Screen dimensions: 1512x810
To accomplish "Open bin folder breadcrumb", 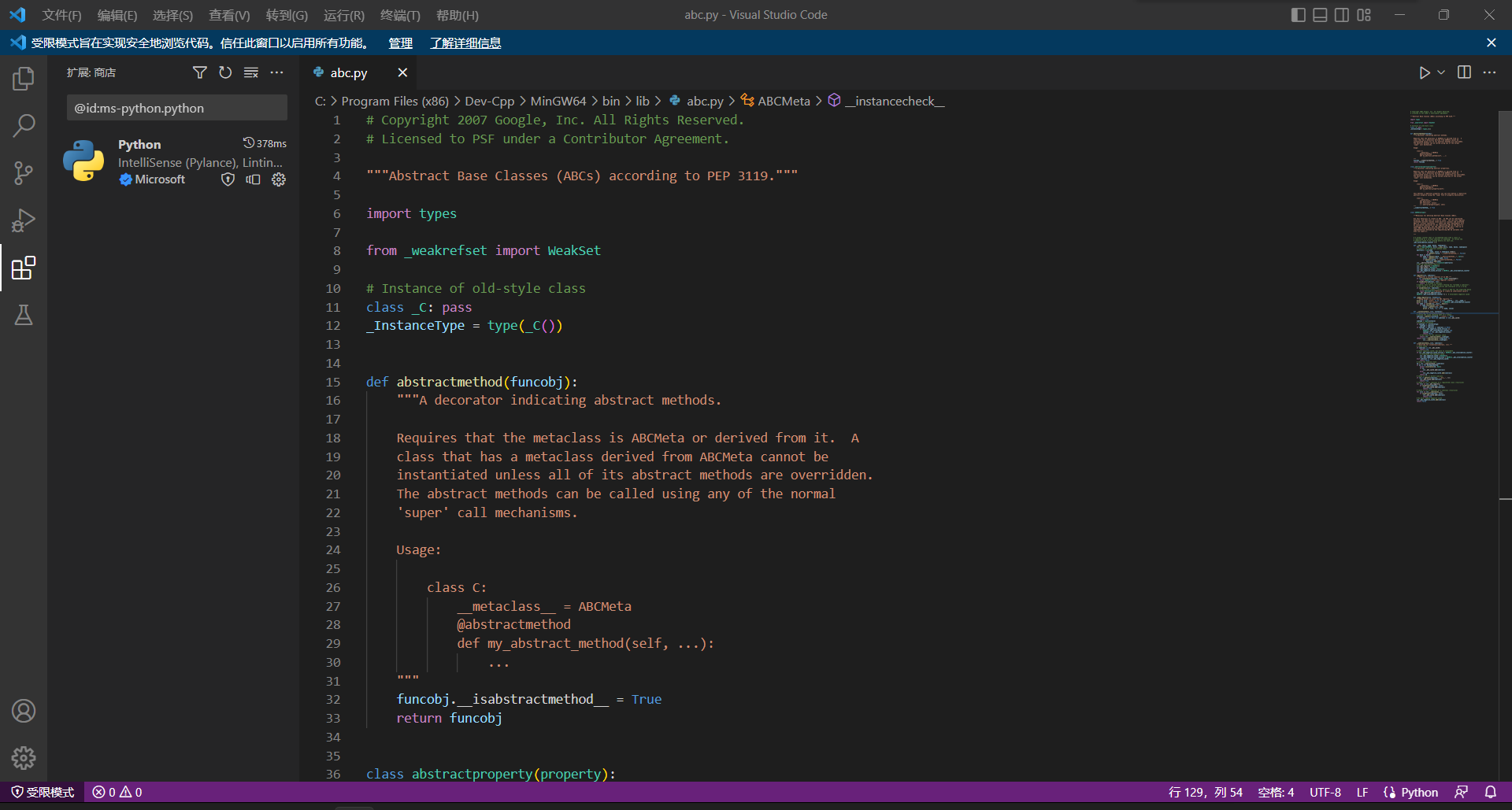I will (611, 101).
